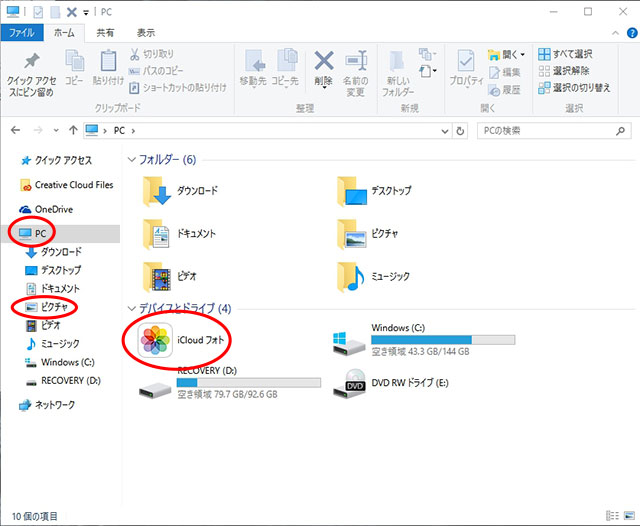Select the Windows (C:) drive icon
The height and width of the screenshot is (526, 640).
pyautogui.click(x=349, y=343)
